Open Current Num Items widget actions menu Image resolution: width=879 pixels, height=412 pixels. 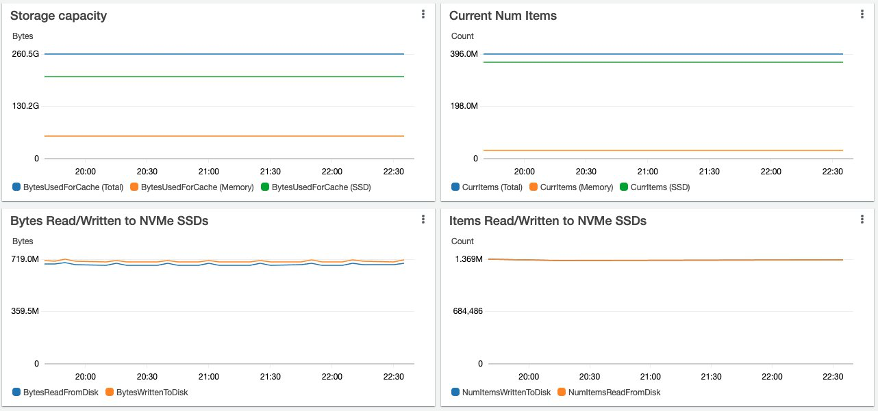click(862, 15)
